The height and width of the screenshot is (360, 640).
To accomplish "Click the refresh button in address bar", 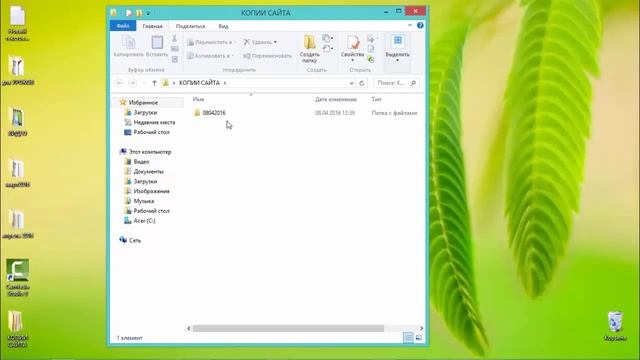I will click(362, 83).
